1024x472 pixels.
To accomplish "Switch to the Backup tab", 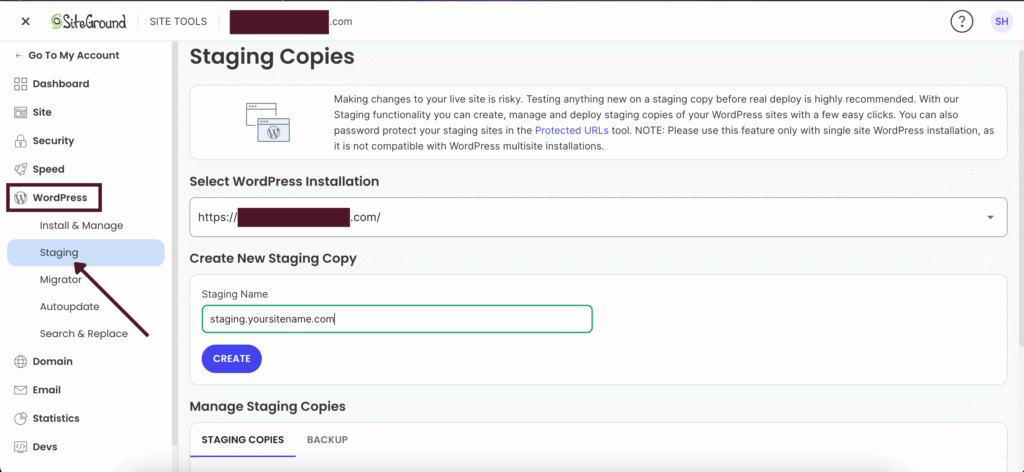I will pos(327,440).
